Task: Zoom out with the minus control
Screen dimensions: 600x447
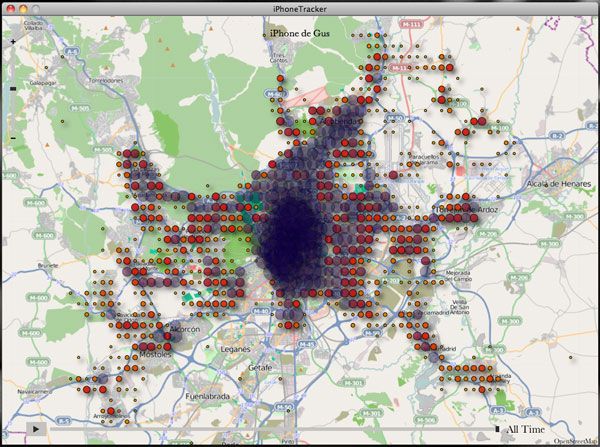Action: (13, 138)
